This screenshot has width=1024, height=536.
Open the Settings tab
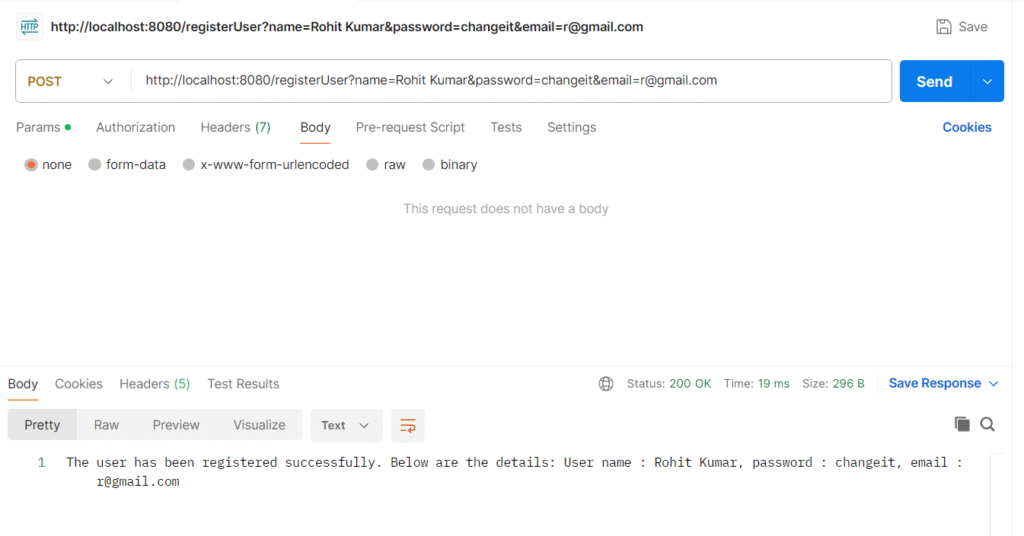click(x=571, y=127)
